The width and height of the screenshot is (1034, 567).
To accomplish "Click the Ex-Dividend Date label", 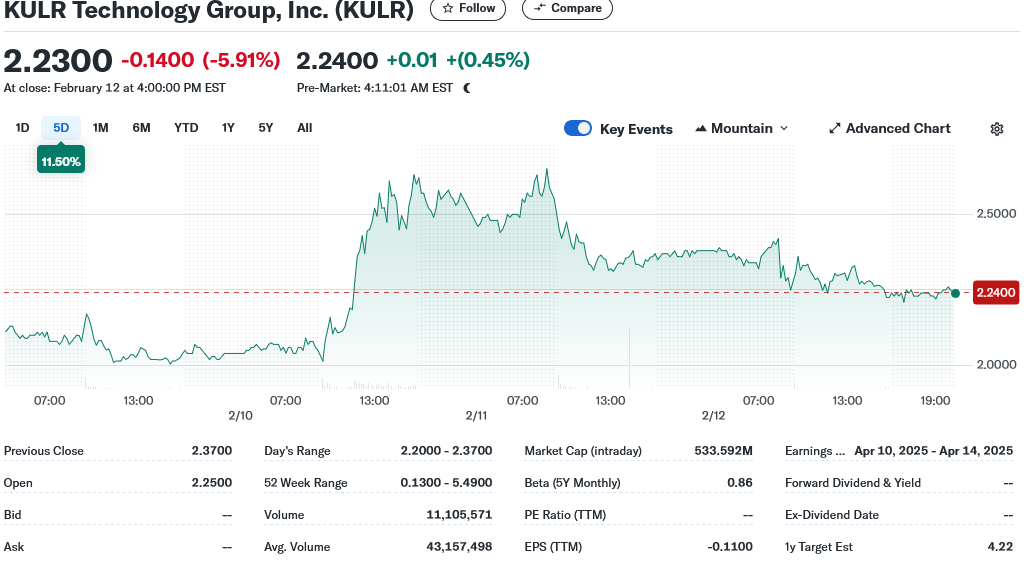I will click(x=832, y=515).
